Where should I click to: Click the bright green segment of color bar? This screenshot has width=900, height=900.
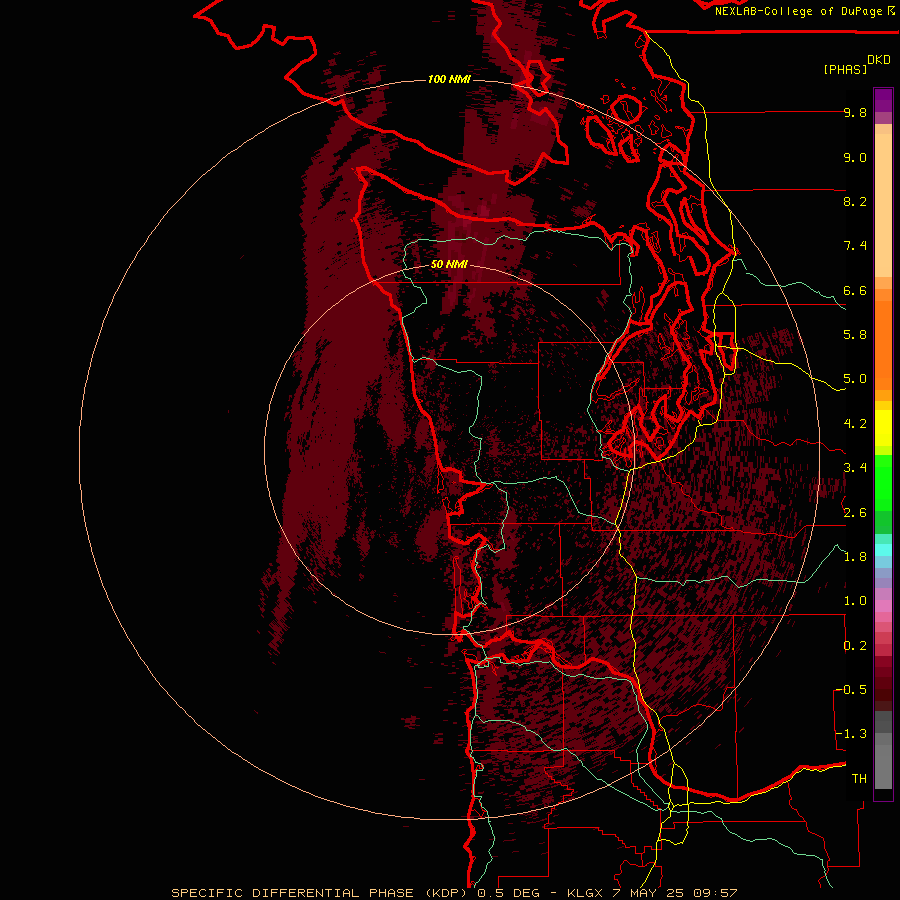[x=883, y=483]
